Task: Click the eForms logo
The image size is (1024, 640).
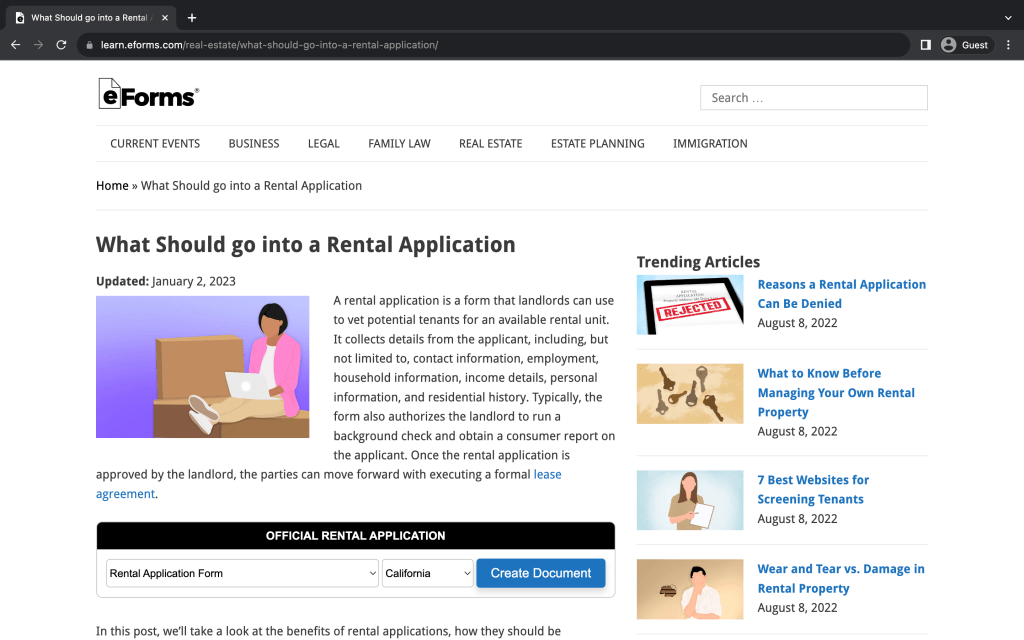Action: [148, 94]
